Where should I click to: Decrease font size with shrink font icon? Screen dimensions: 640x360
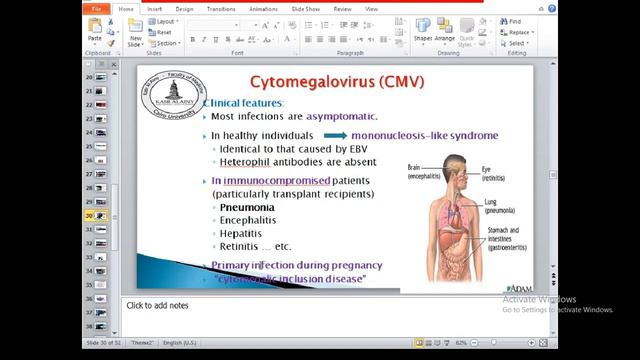(276, 26)
